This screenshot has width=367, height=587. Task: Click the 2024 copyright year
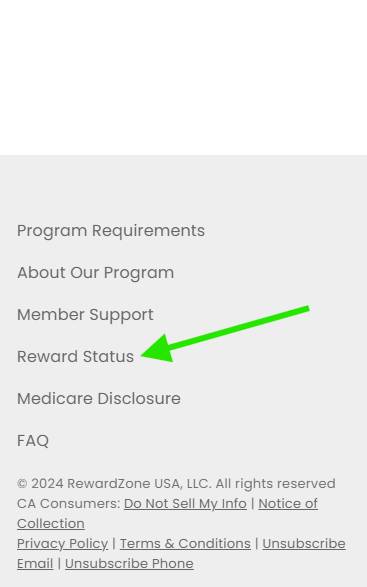click(x=47, y=483)
